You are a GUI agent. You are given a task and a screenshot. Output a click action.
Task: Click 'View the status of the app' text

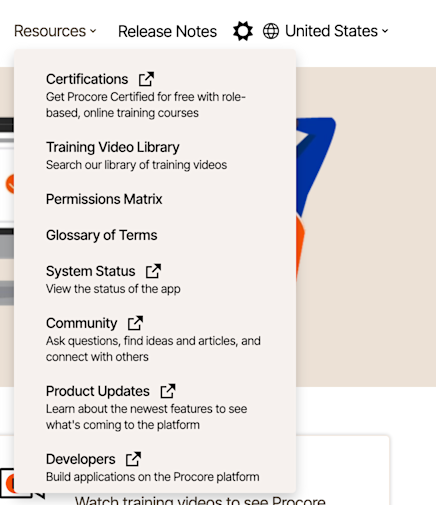(x=113, y=289)
